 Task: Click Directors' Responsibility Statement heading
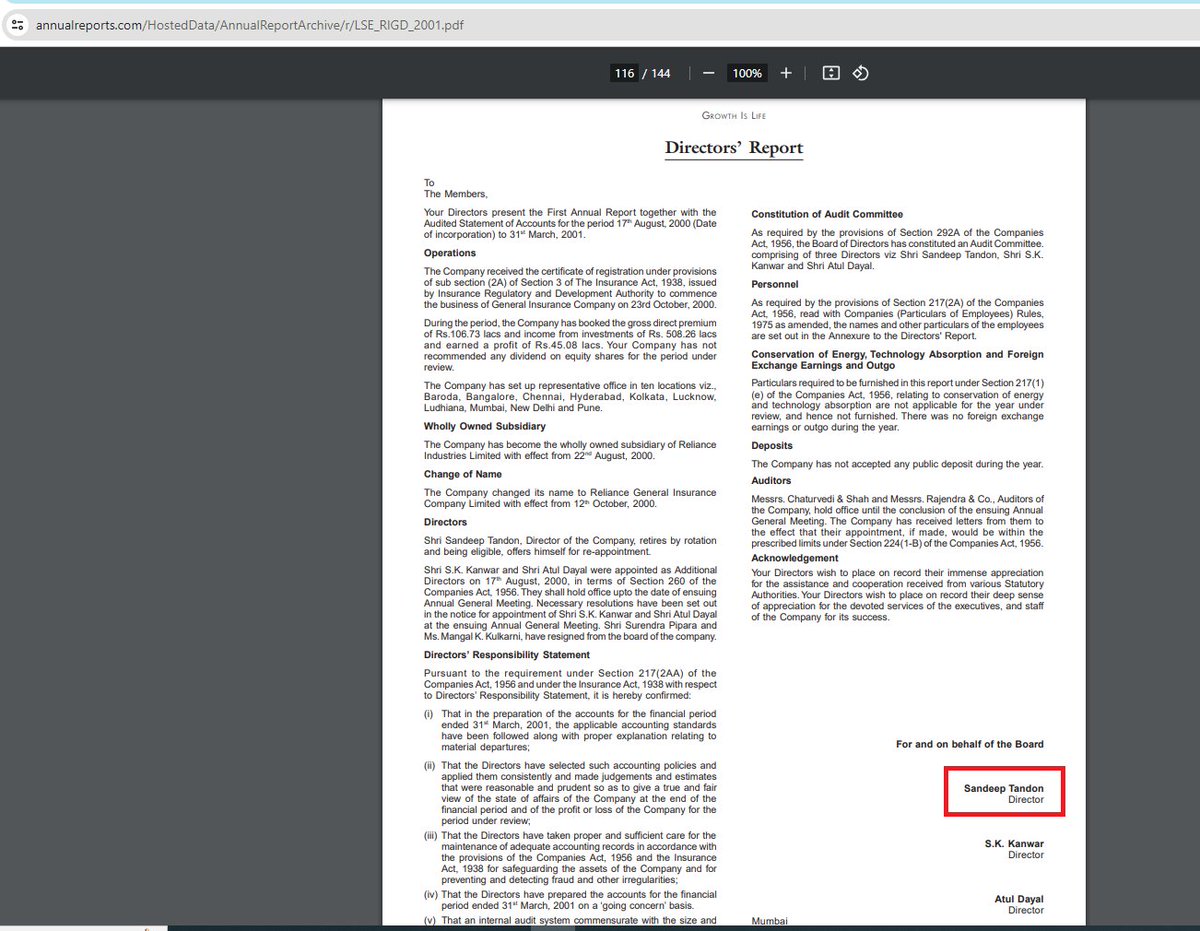(x=507, y=655)
